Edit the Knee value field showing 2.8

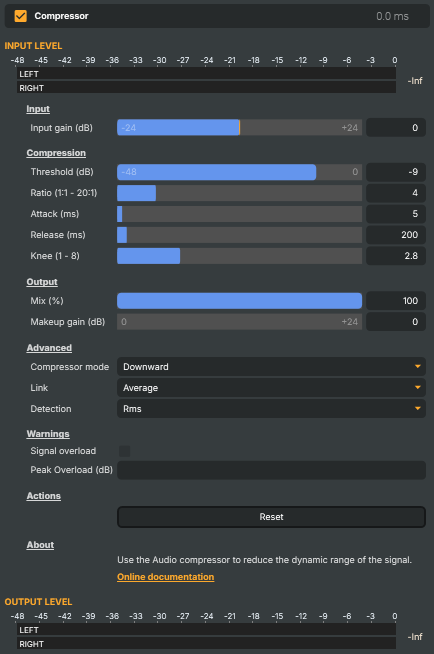click(396, 256)
